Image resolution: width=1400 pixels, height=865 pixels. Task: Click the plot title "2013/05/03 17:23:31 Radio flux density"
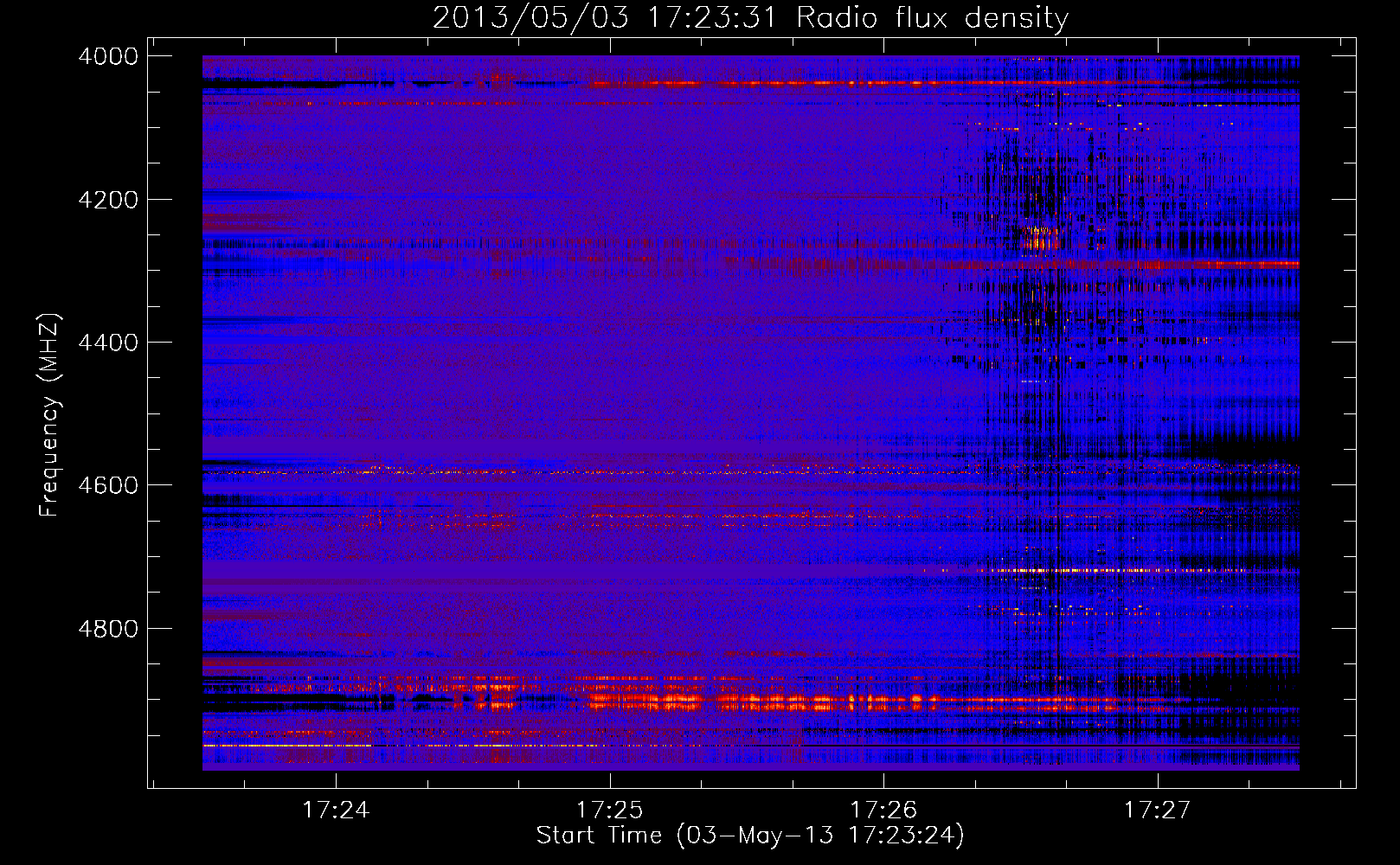tap(750, 17)
